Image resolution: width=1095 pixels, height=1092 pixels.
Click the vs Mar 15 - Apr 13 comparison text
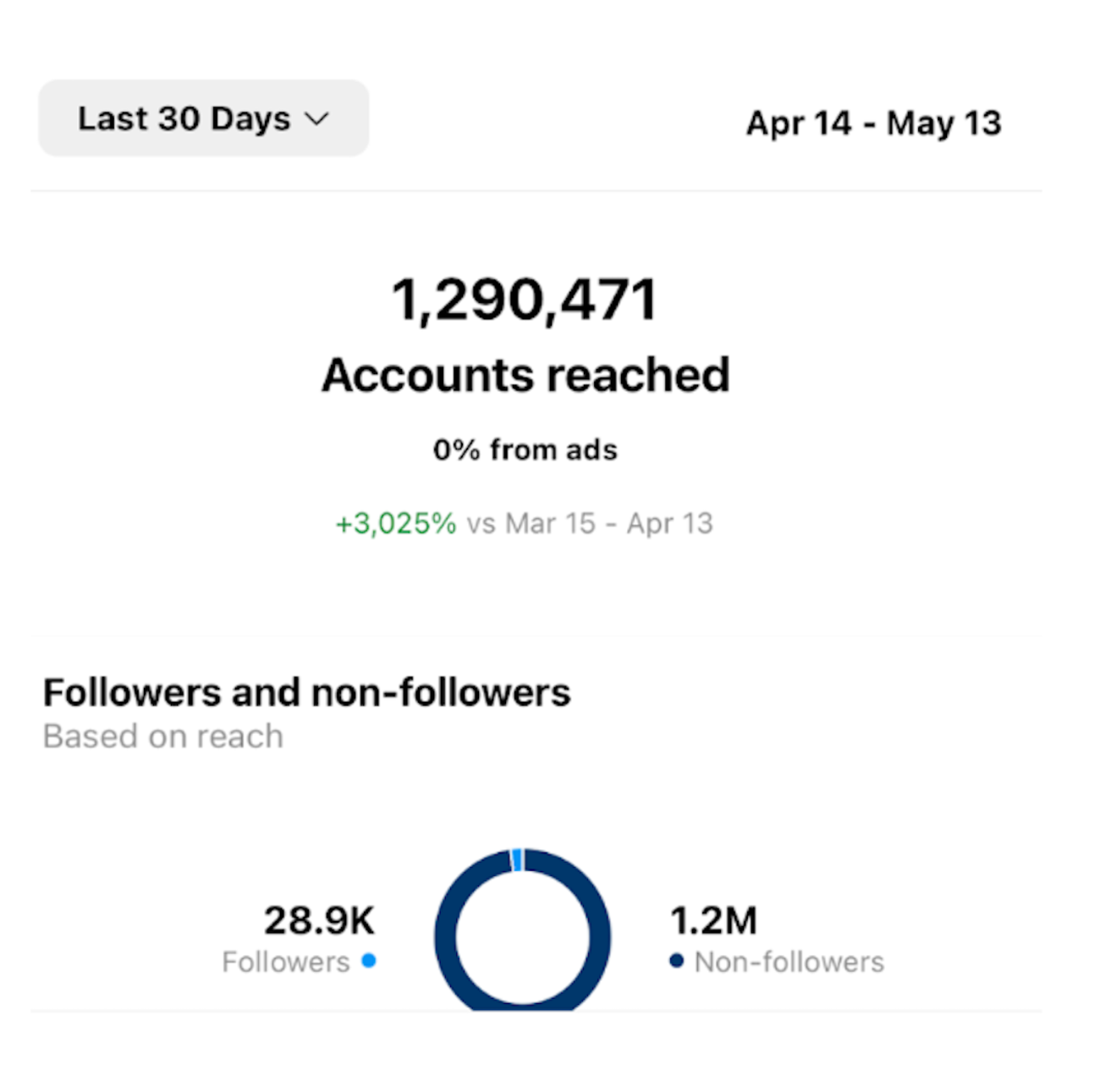pos(590,523)
